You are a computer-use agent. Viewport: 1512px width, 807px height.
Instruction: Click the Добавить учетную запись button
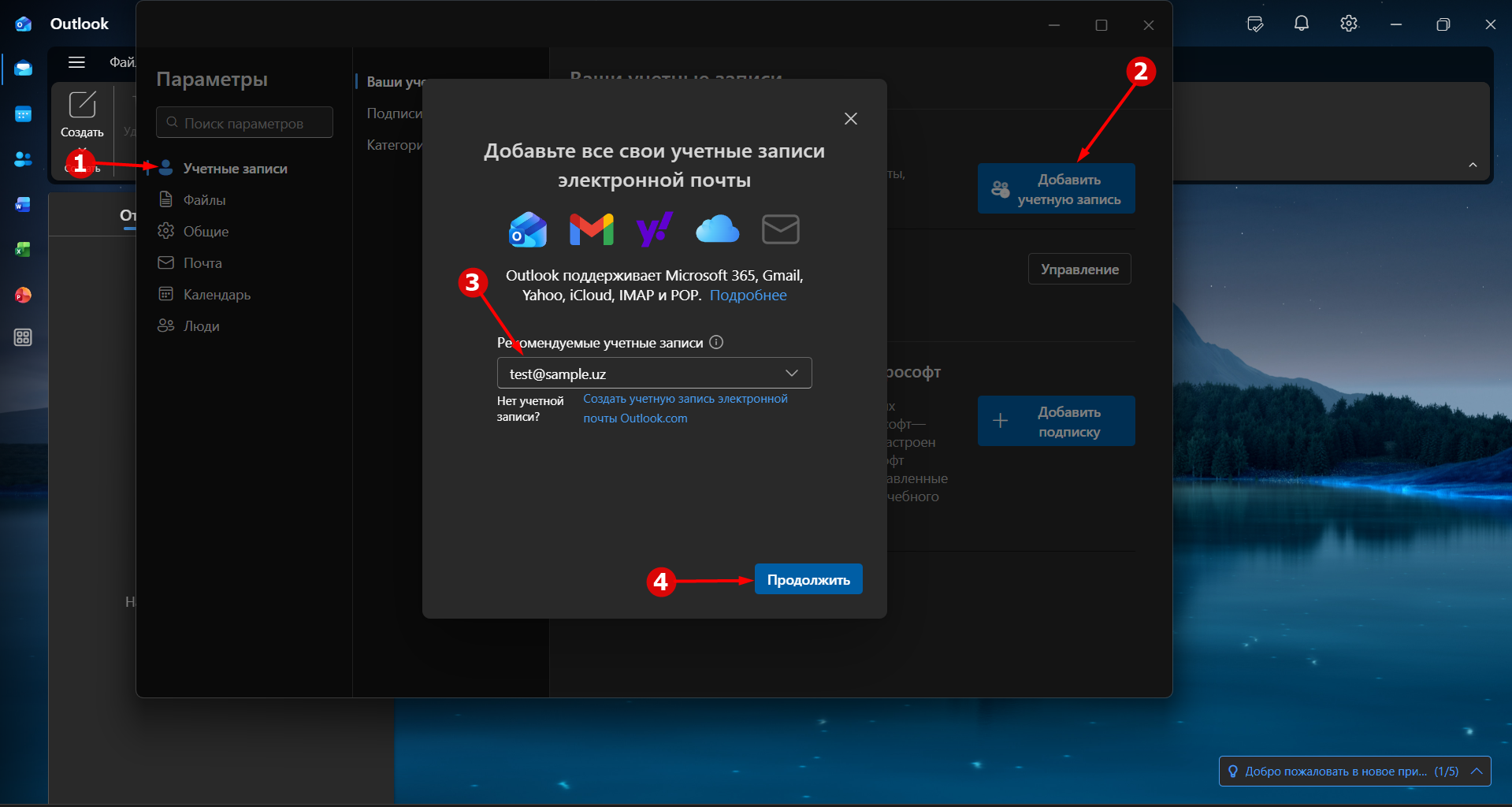pos(1056,188)
